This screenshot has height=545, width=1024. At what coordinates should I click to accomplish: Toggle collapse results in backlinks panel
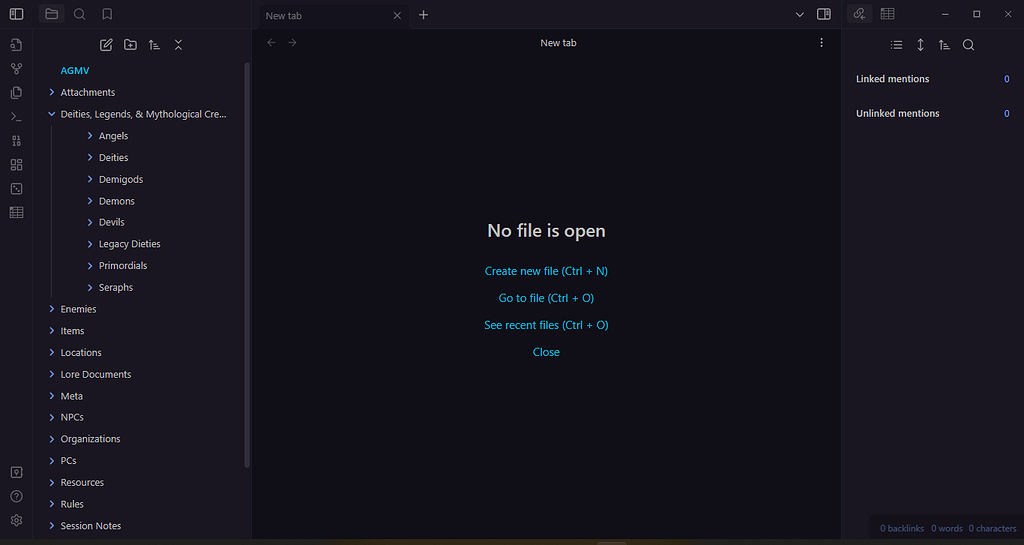coord(897,45)
